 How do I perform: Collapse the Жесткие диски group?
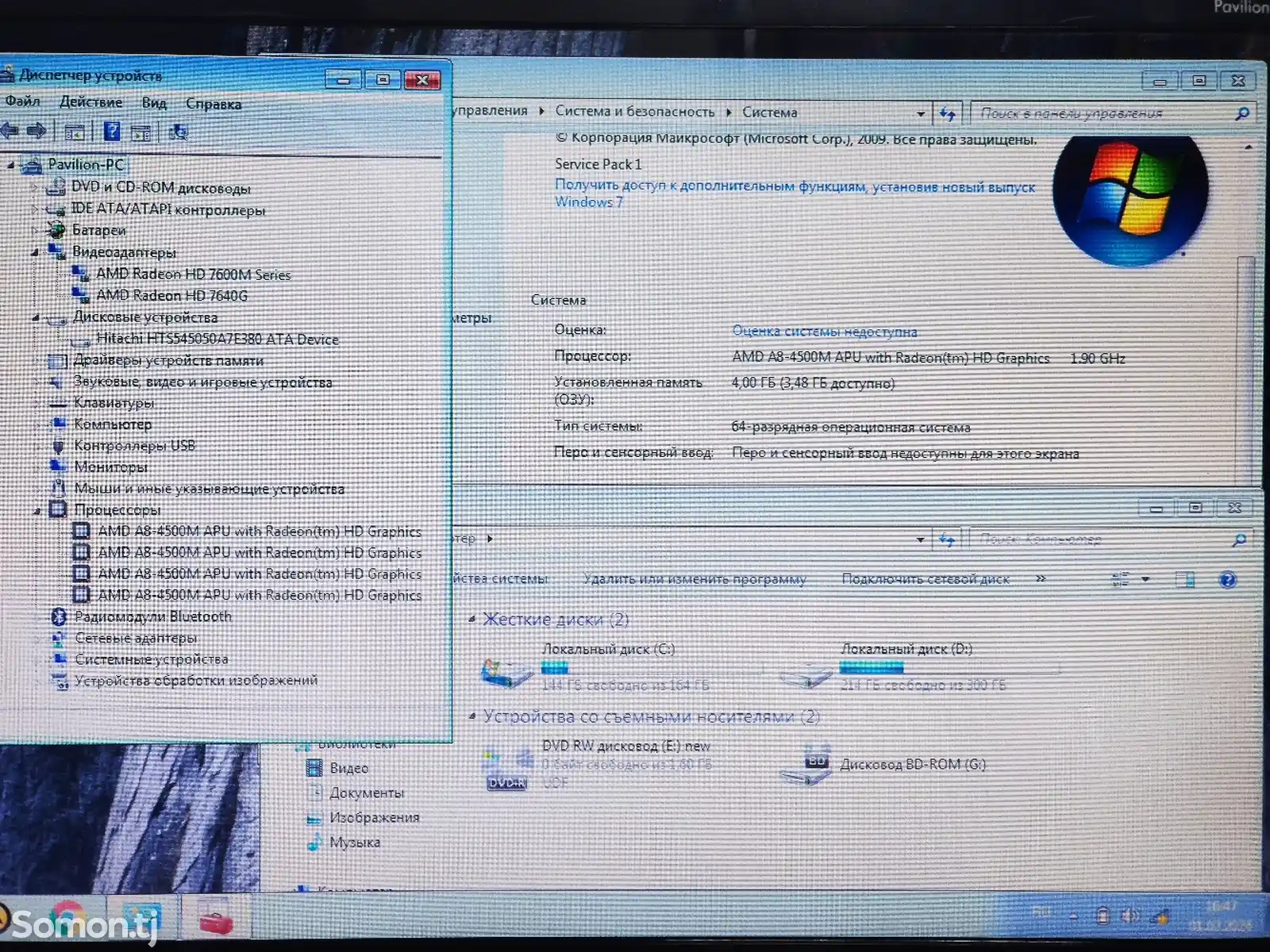[x=472, y=620]
